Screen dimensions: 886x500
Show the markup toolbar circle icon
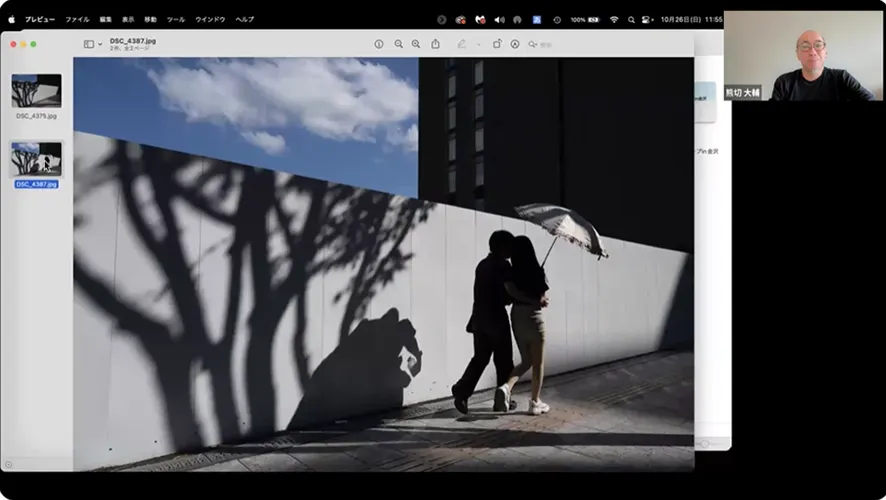coord(515,44)
